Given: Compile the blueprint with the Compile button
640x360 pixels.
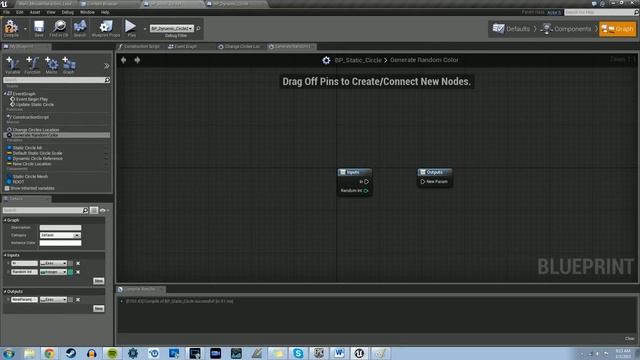Looking at the screenshot, I should (x=11, y=29).
